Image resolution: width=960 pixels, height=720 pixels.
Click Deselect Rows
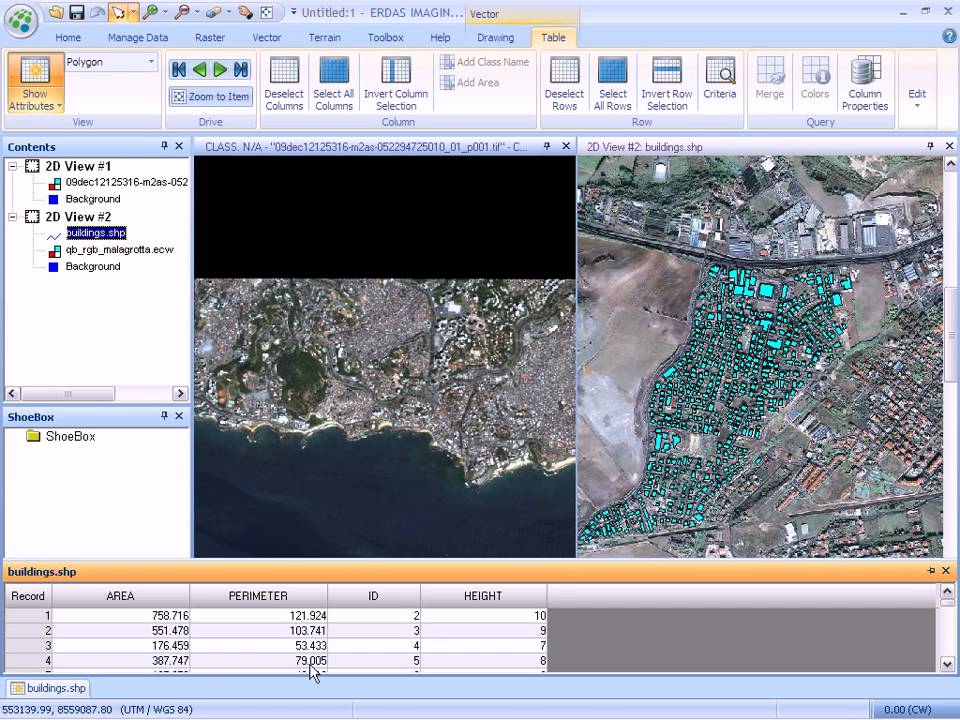pyautogui.click(x=564, y=83)
